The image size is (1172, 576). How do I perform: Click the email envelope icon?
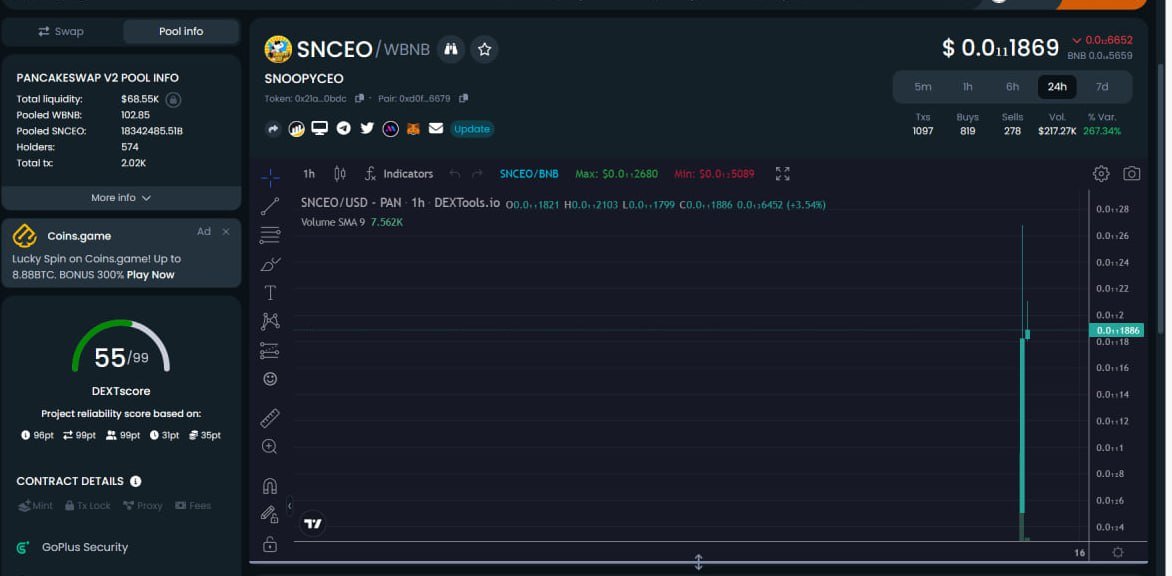(436, 128)
